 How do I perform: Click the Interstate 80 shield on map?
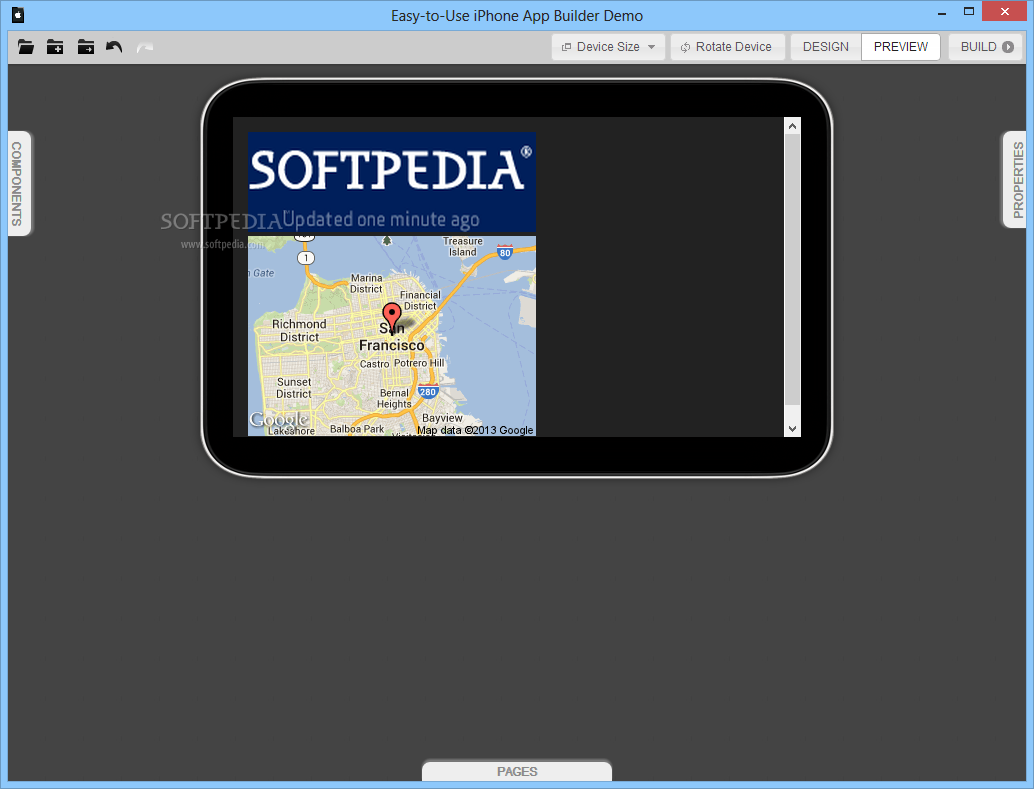click(505, 252)
